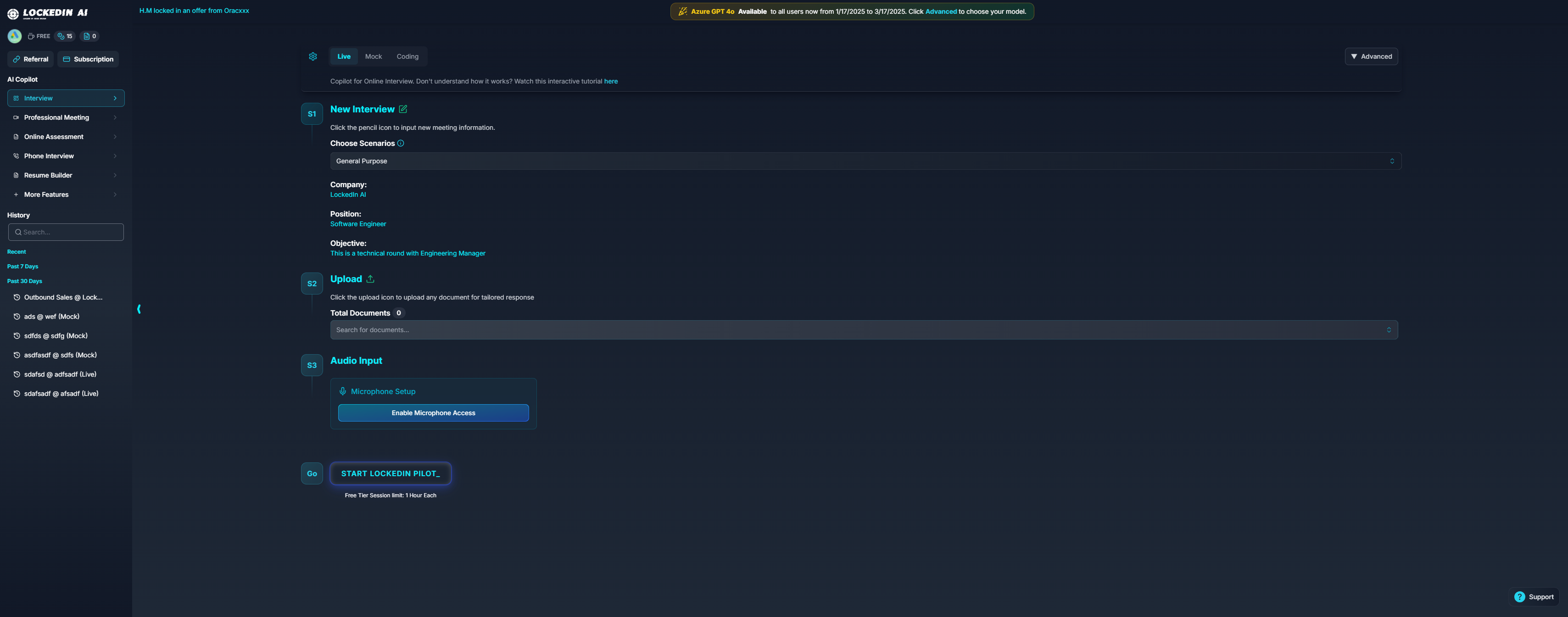The height and width of the screenshot is (617, 1568).
Task: Expand the Professional Meeting chevron
Action: 115,117
